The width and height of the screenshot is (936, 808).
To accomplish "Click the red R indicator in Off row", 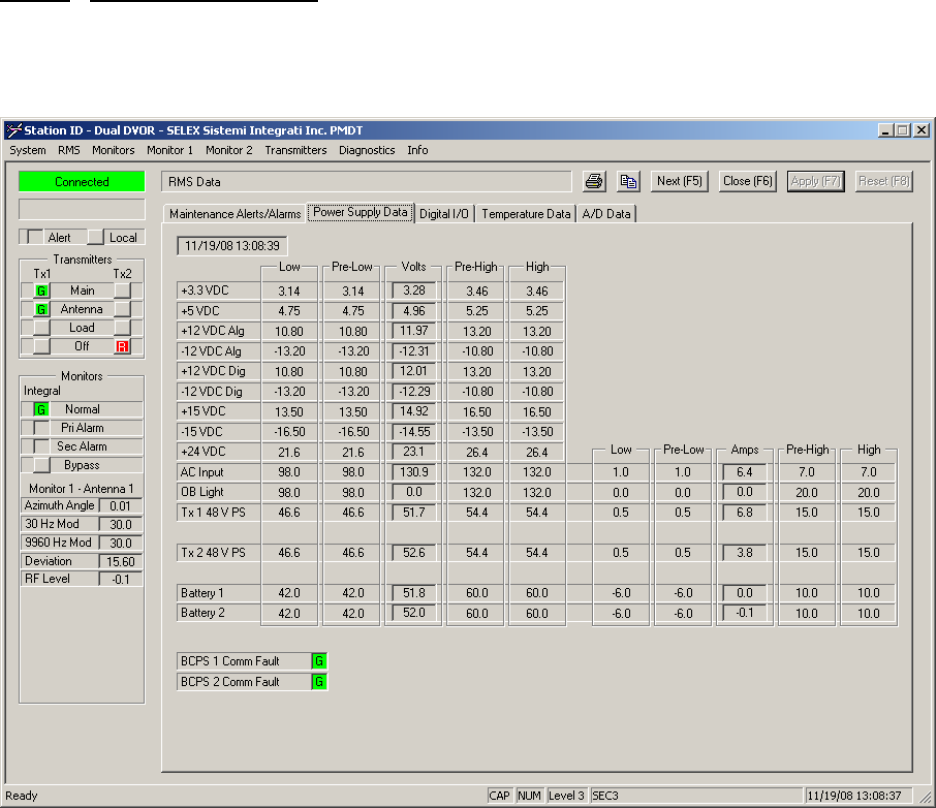I will point(123,346).
